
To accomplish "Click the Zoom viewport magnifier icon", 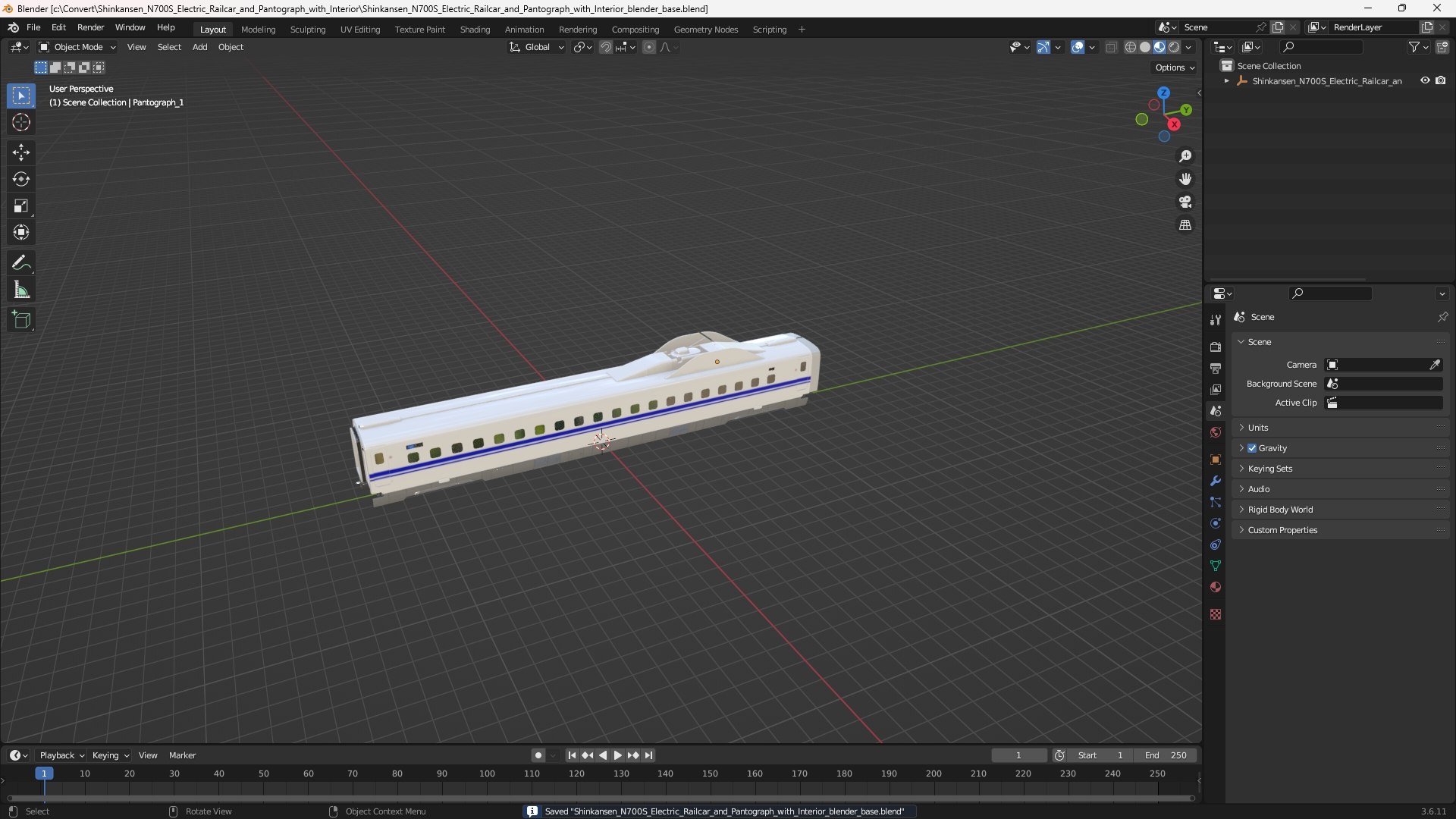I will coord(1185,156).
